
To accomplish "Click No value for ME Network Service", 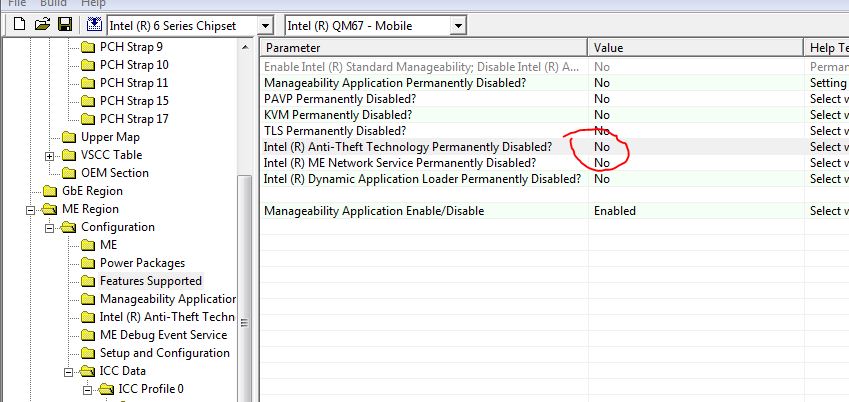I will click(602, 163).
